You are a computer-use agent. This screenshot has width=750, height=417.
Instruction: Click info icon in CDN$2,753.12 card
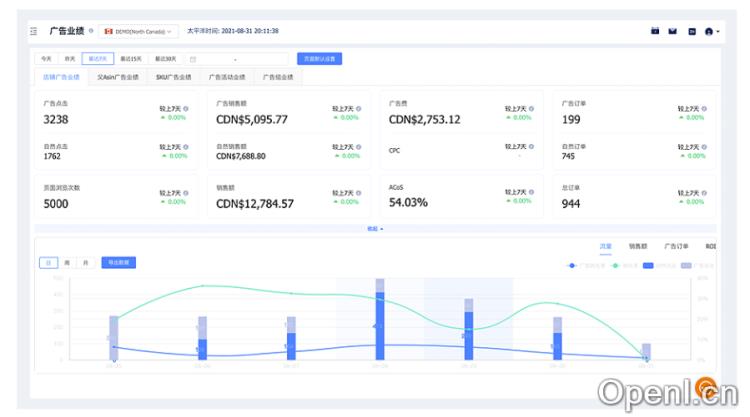tap(531, 109)
